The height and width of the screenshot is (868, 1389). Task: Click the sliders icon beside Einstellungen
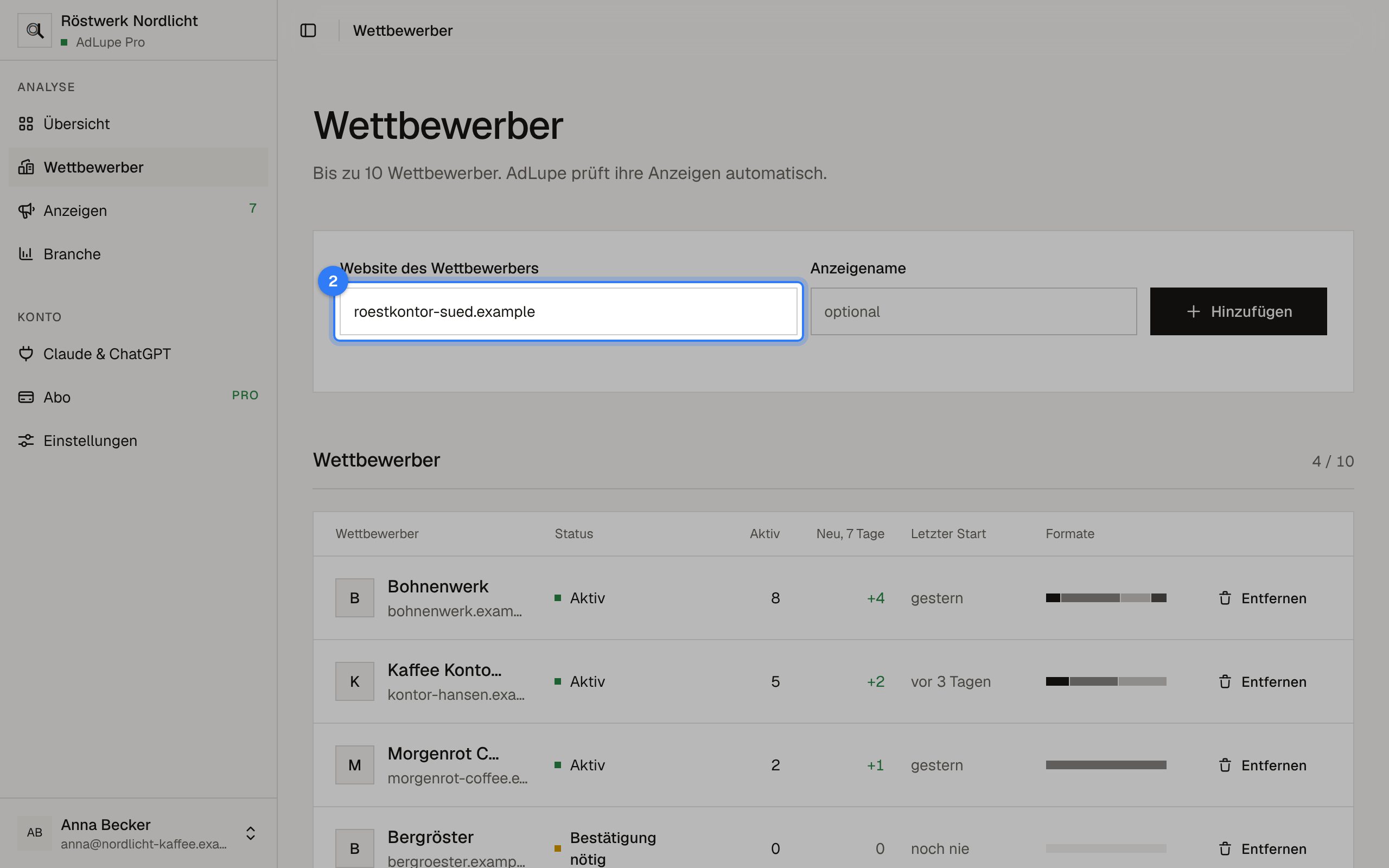(x=26, y=441)
